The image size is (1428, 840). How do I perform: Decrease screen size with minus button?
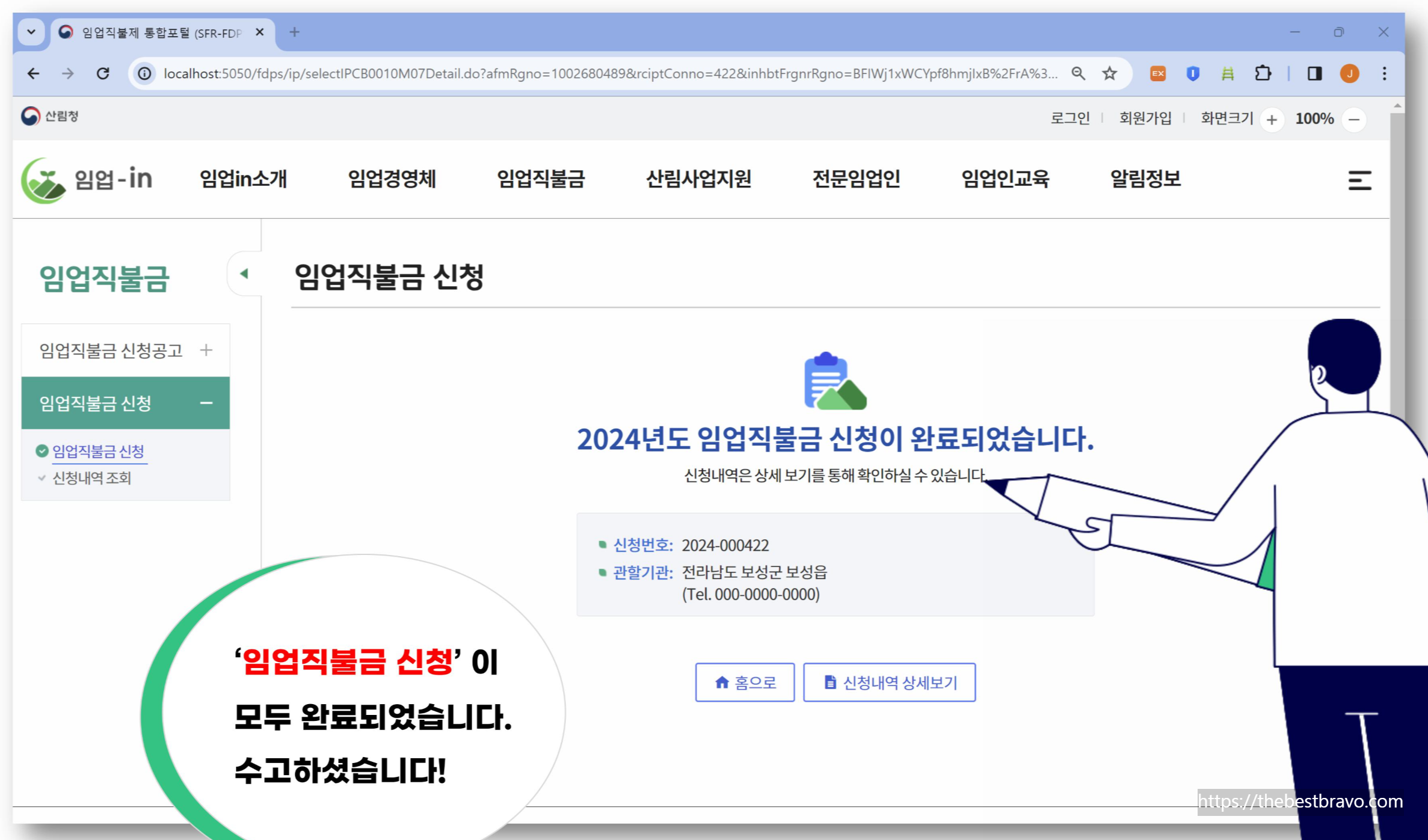tap(1354, 120)
